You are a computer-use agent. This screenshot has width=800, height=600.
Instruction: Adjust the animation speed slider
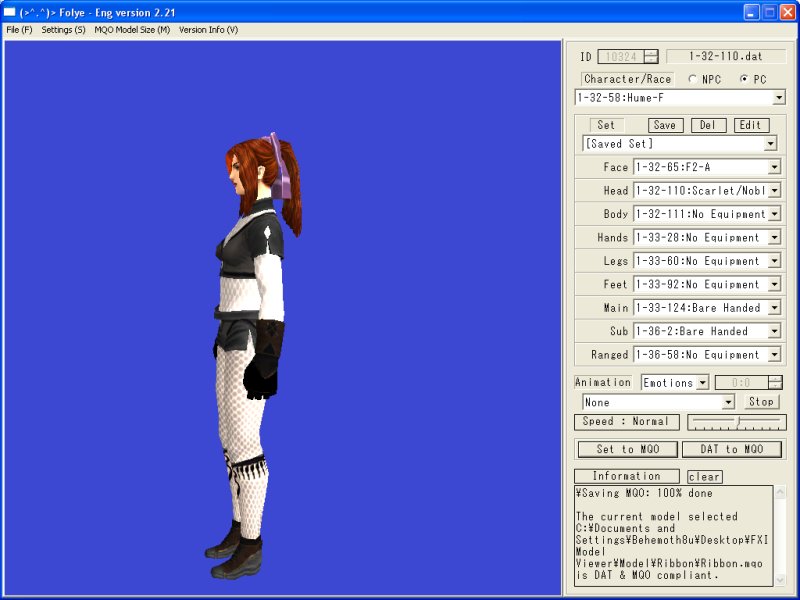point(737,422)
